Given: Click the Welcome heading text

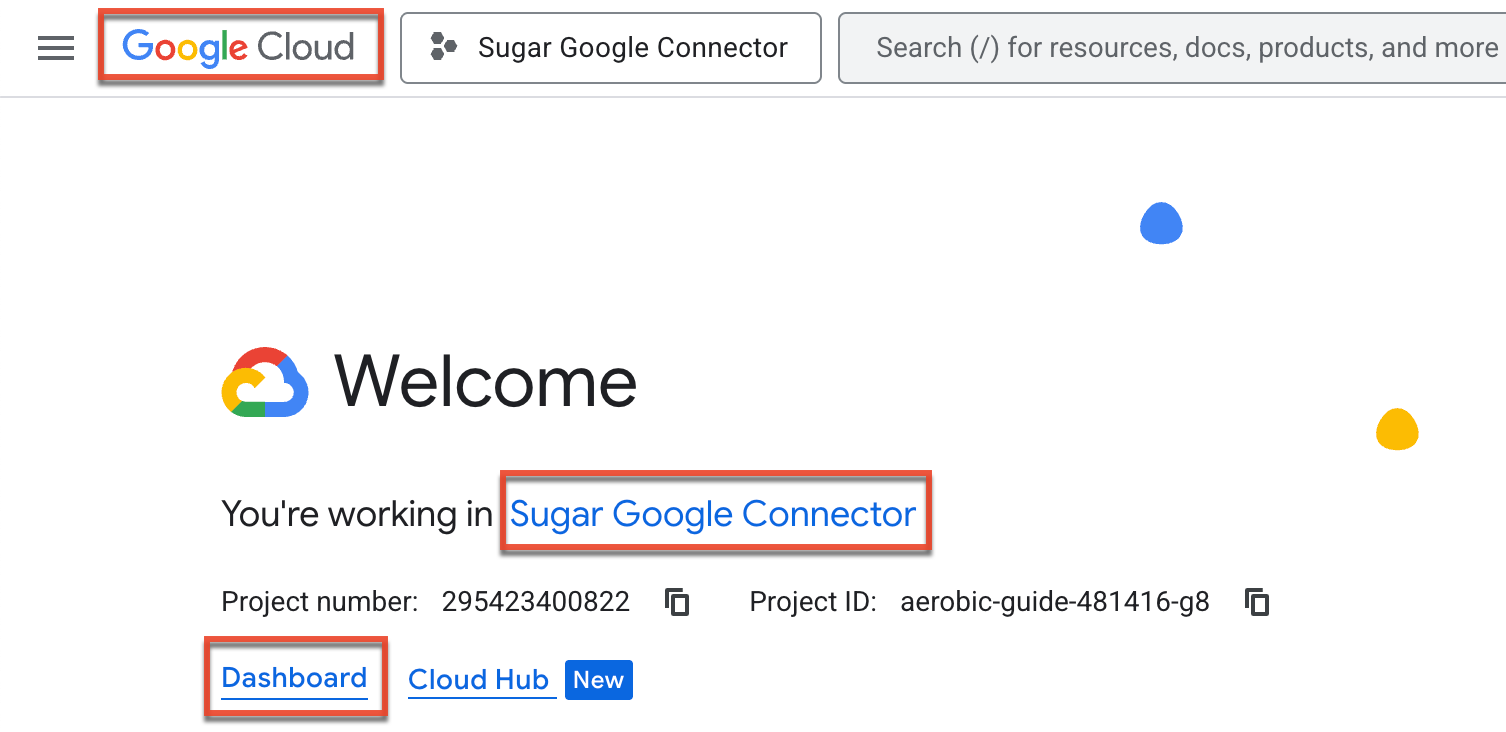Looking at the screenshot, I should [x=485, y=382].
